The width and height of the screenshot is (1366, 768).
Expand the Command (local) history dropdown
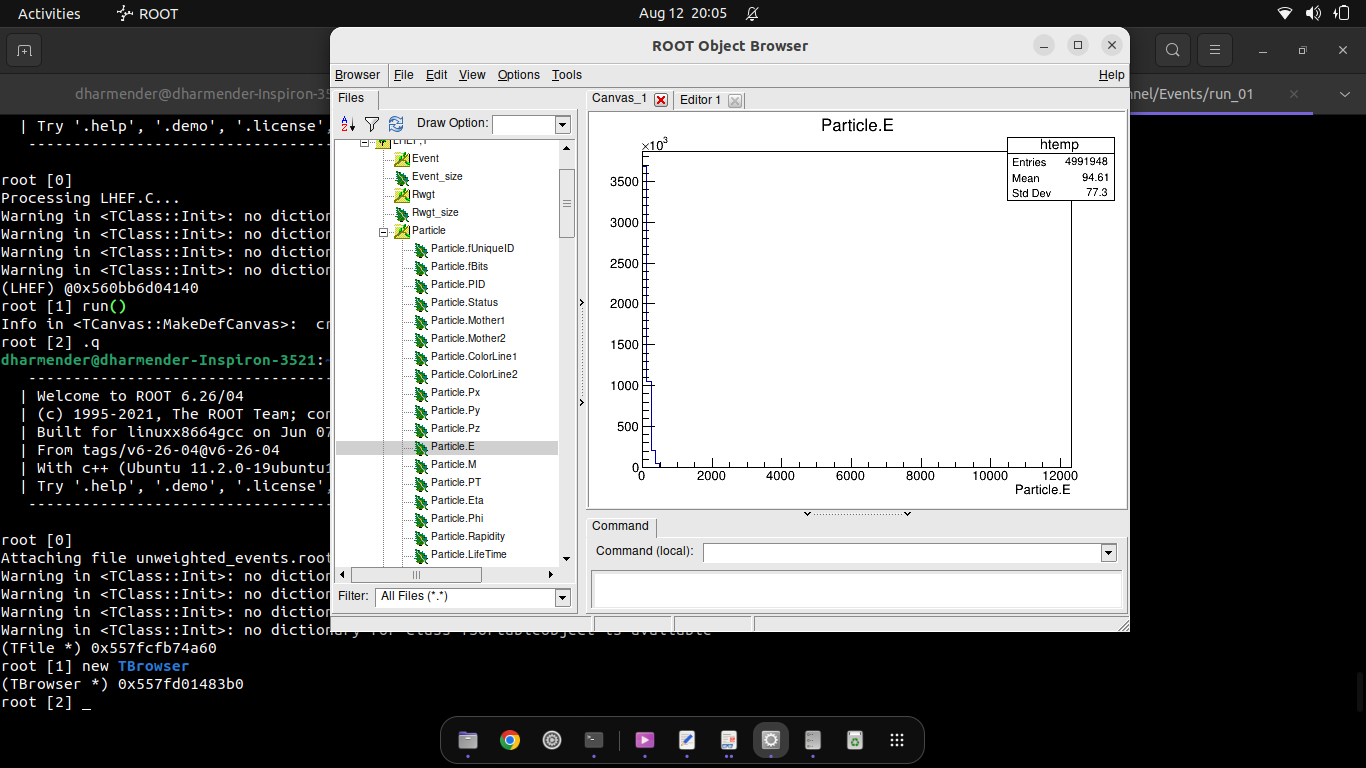(1108, 553)
